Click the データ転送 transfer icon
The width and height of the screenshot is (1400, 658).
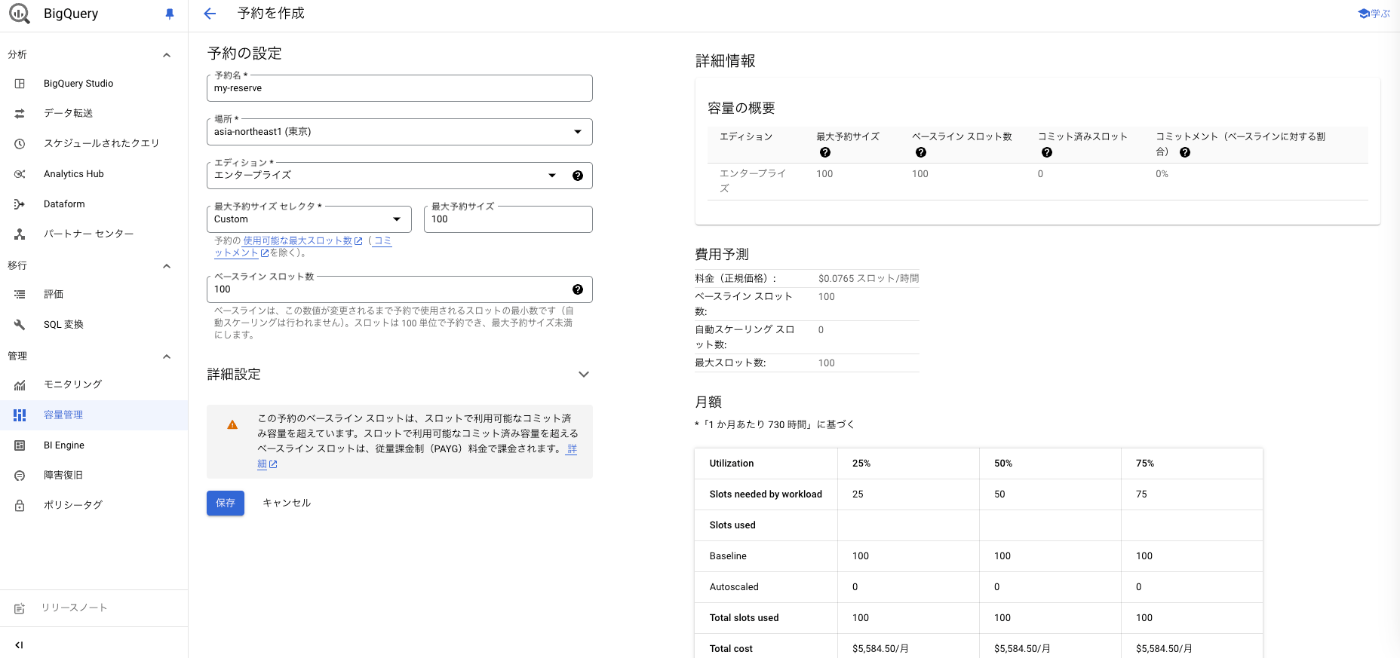(19, 113)
